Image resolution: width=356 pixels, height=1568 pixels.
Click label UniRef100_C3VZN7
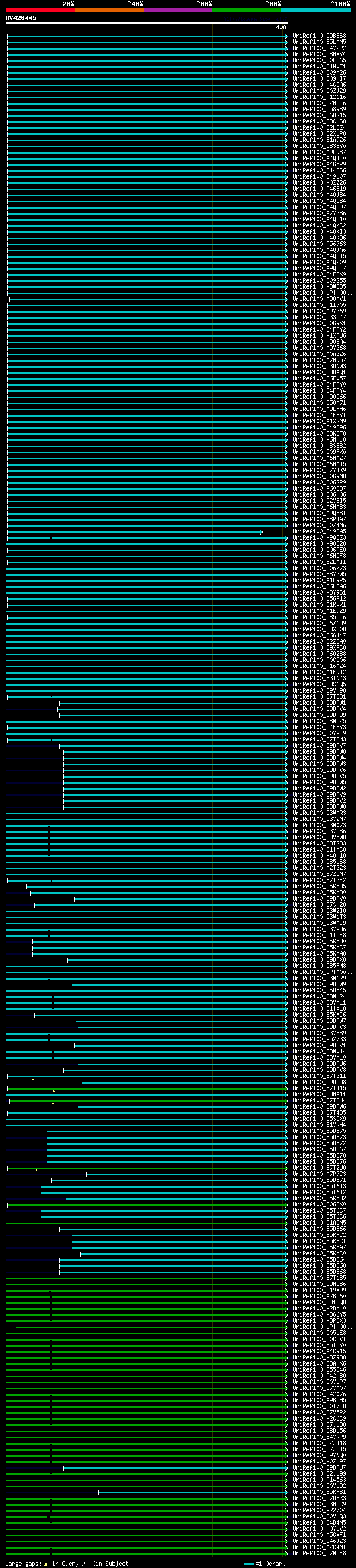click(x=319, y=819)
